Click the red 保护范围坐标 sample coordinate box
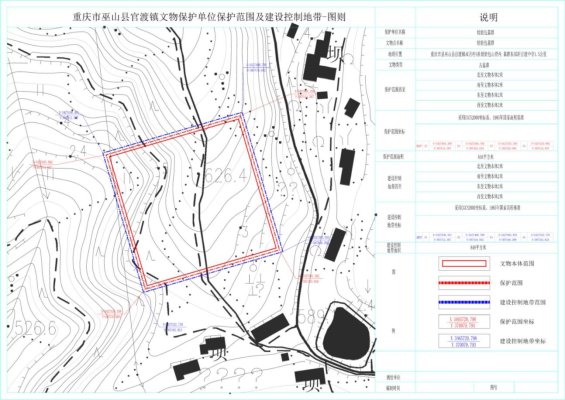Image resolution: width=565 pixels, height=400 pixels. (464, 322)
